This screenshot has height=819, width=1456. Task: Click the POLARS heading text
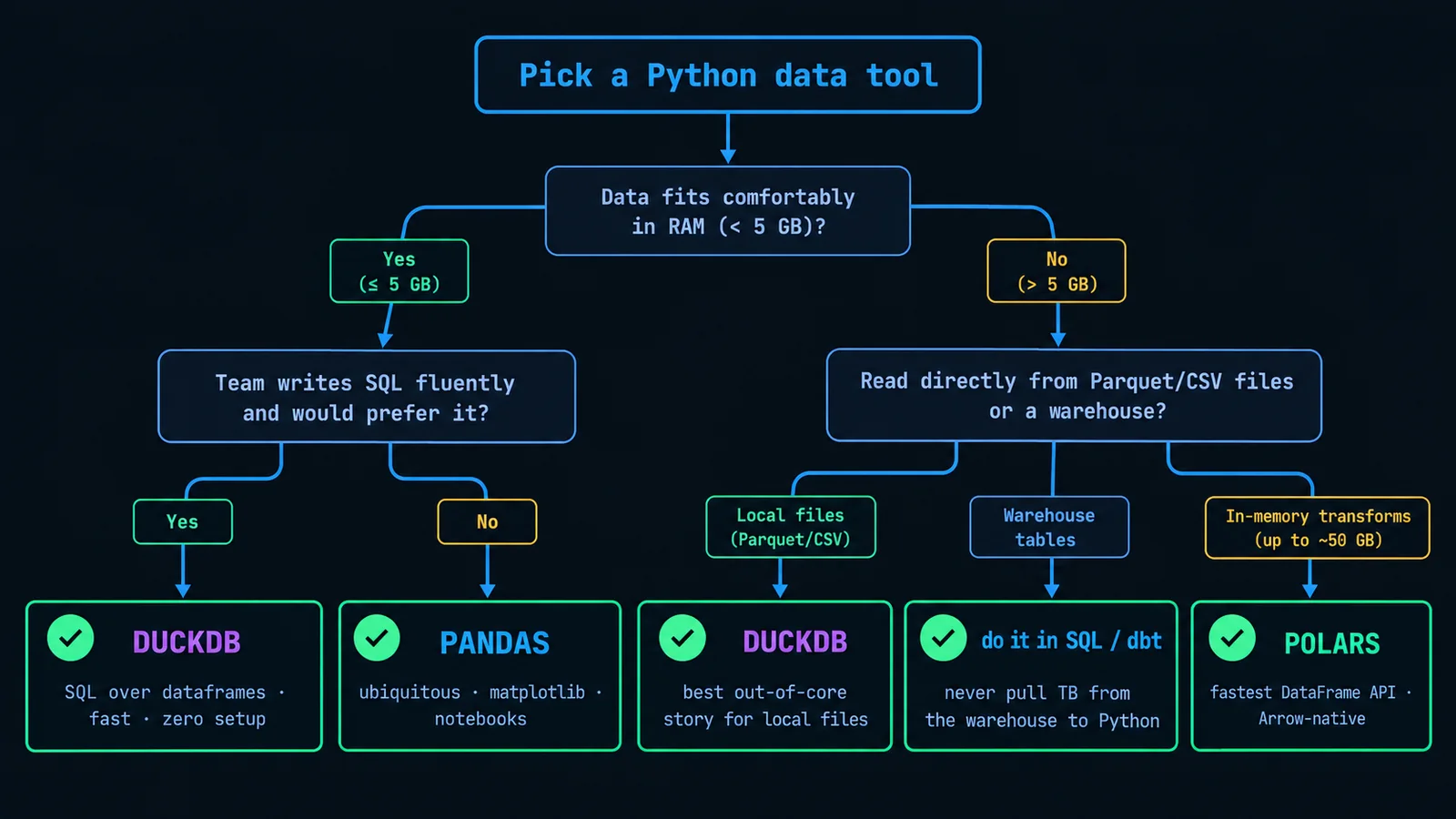[1332, 643]
